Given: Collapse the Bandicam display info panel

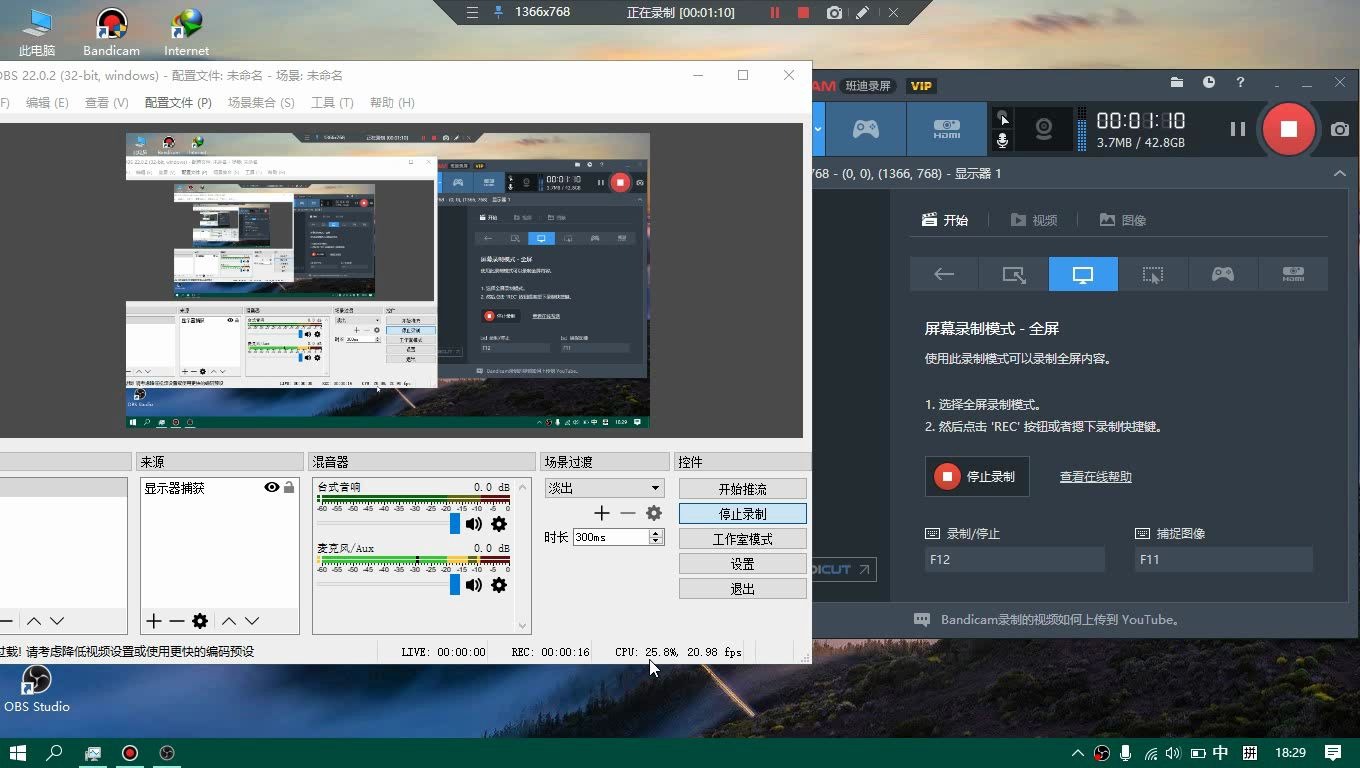Looking at the screenshot, I should (x=1340, y=173).
